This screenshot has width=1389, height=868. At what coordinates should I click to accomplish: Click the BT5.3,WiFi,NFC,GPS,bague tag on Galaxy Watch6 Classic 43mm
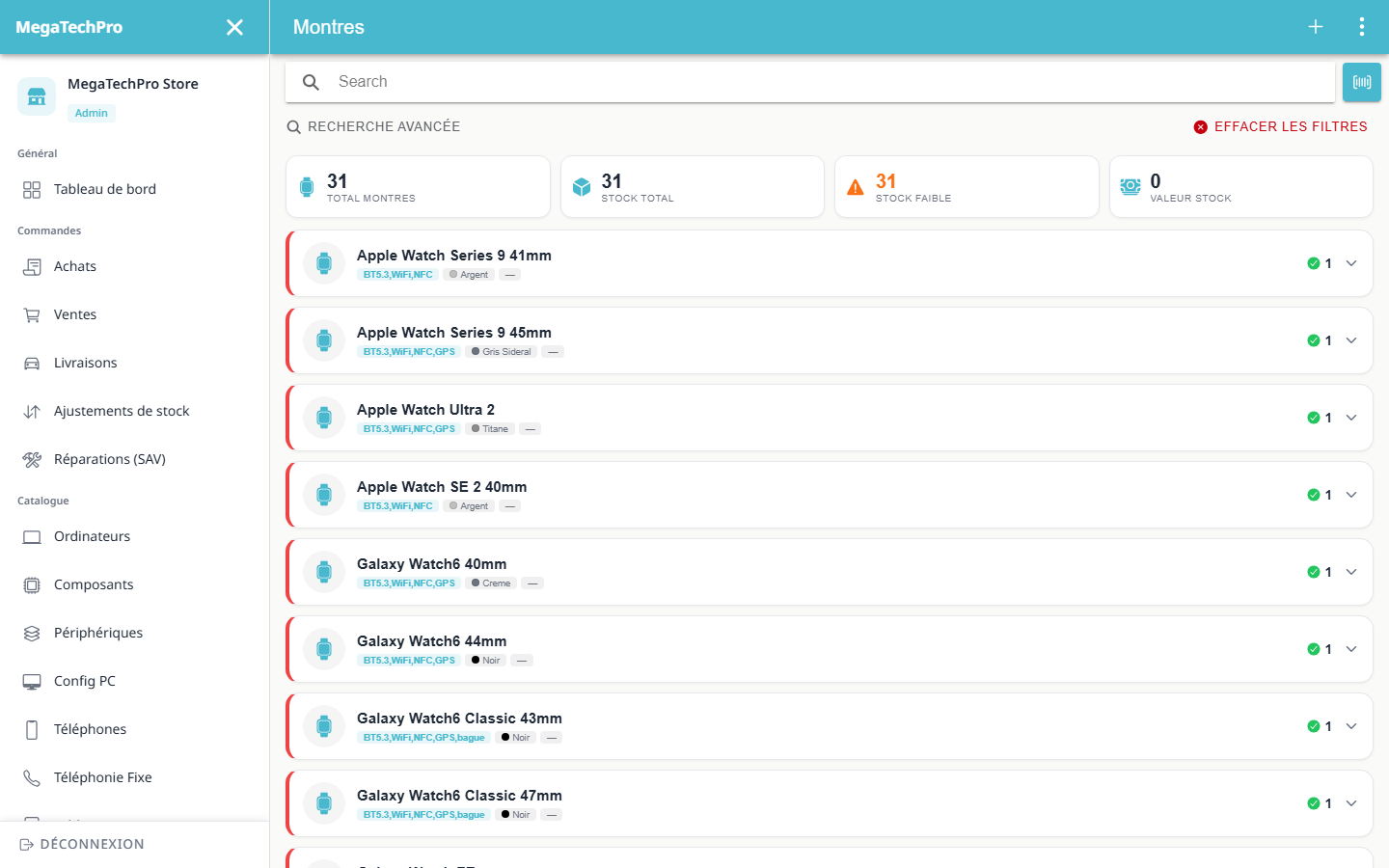[424, 738]
